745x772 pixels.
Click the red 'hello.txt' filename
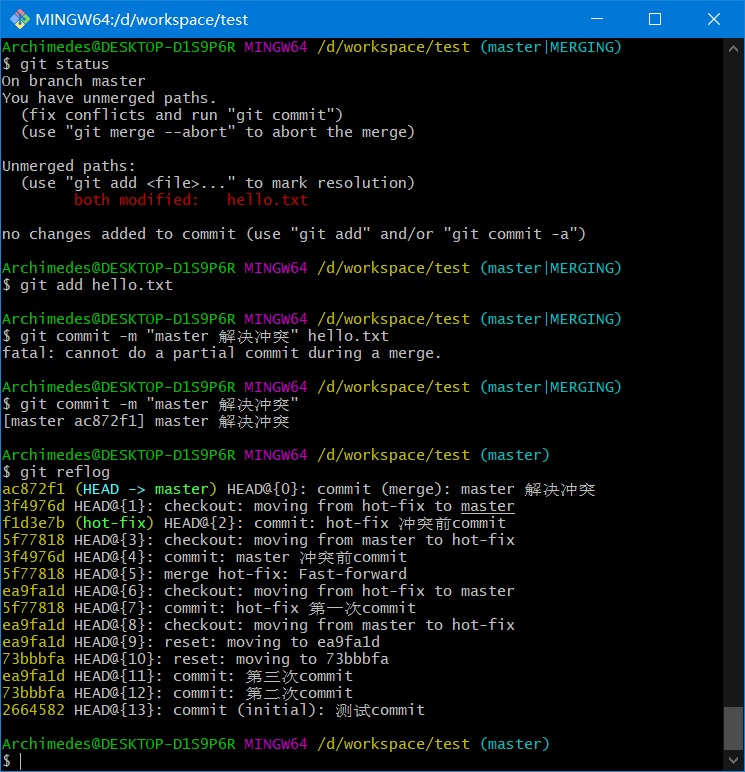tap(267, 200)
